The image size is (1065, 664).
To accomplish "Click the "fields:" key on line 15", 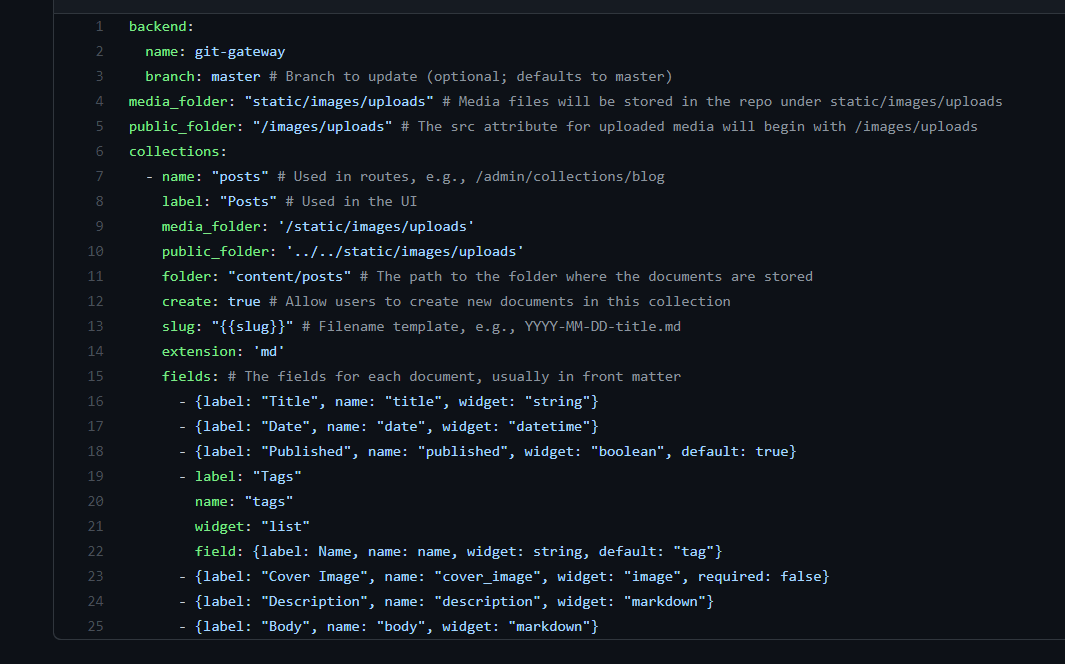I will click(188, 376).
